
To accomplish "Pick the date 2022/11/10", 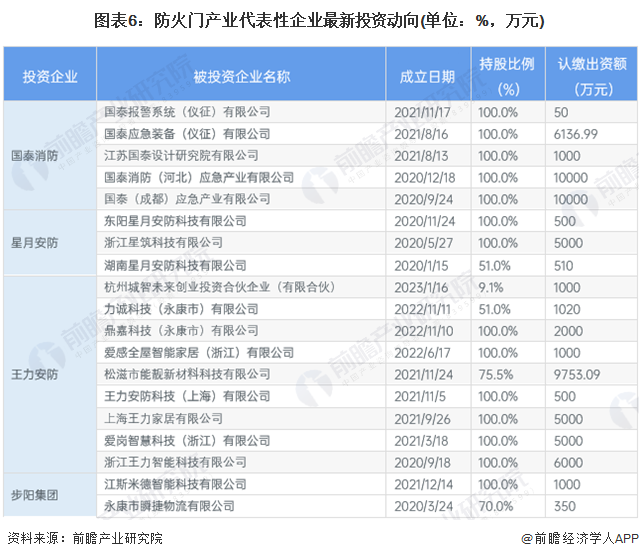I will tap(423, 331).
